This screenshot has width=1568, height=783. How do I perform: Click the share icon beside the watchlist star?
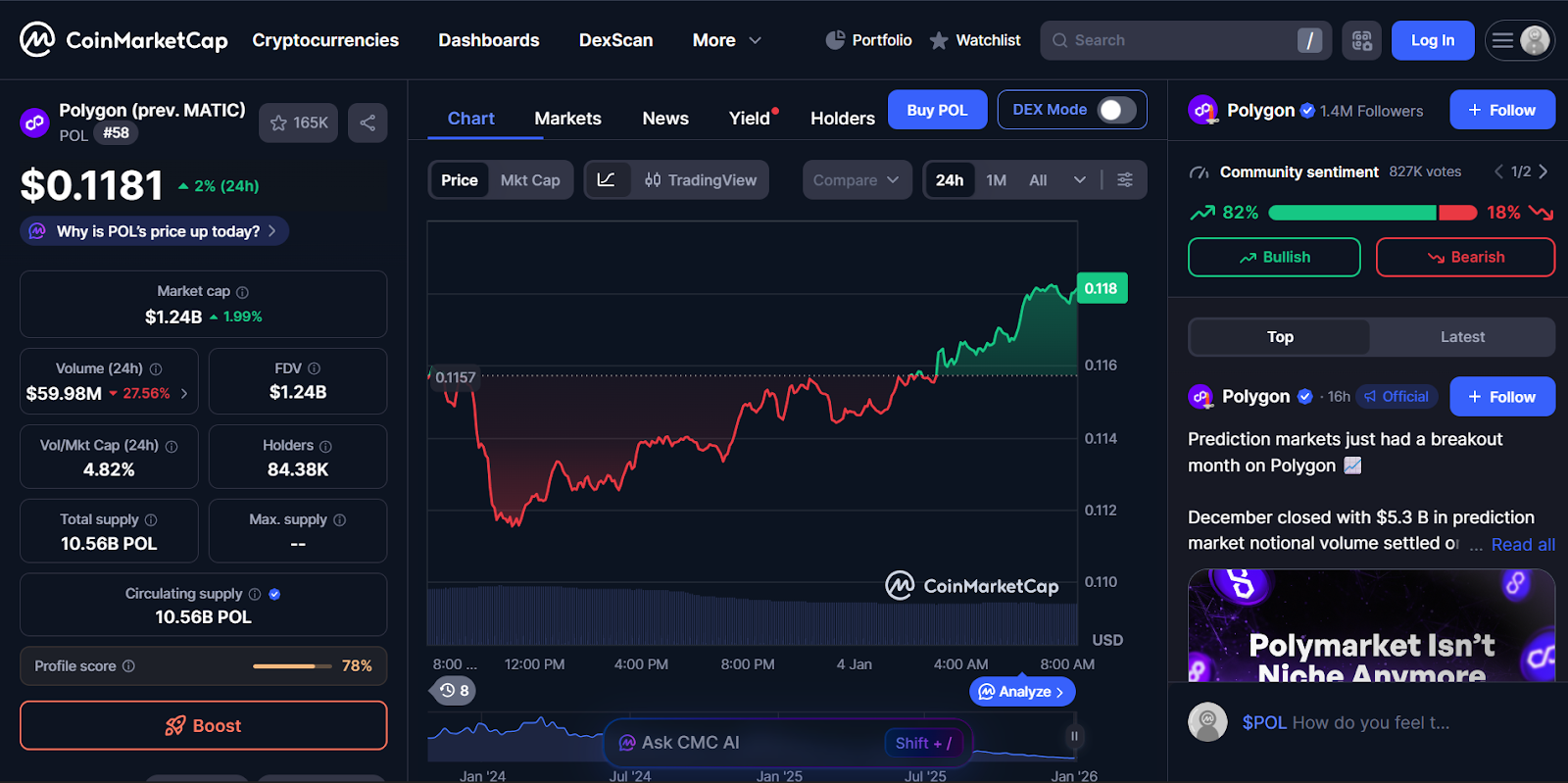[367, 122]
